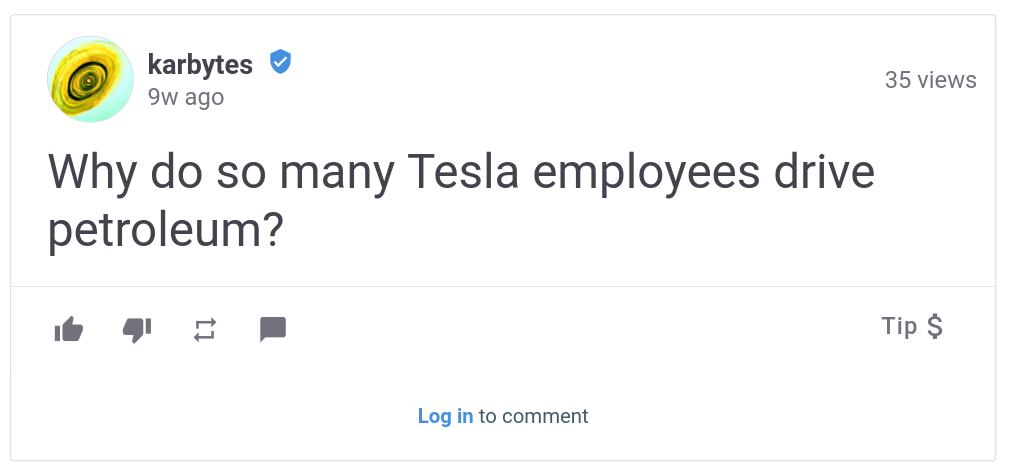
Task: Open the post permalink via '9w ago'
Action: pos(186,97)
